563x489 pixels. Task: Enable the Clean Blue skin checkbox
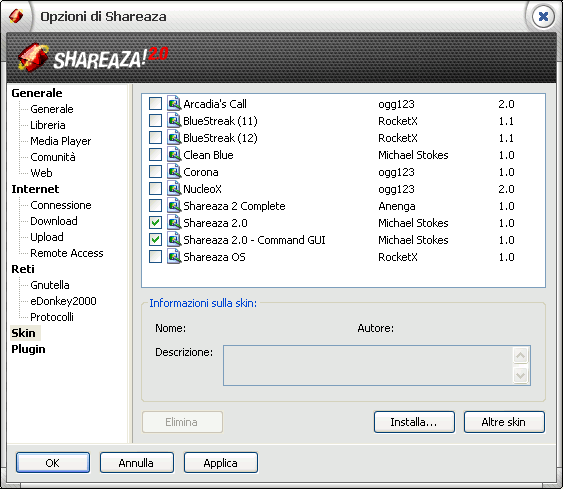(155, 155)
